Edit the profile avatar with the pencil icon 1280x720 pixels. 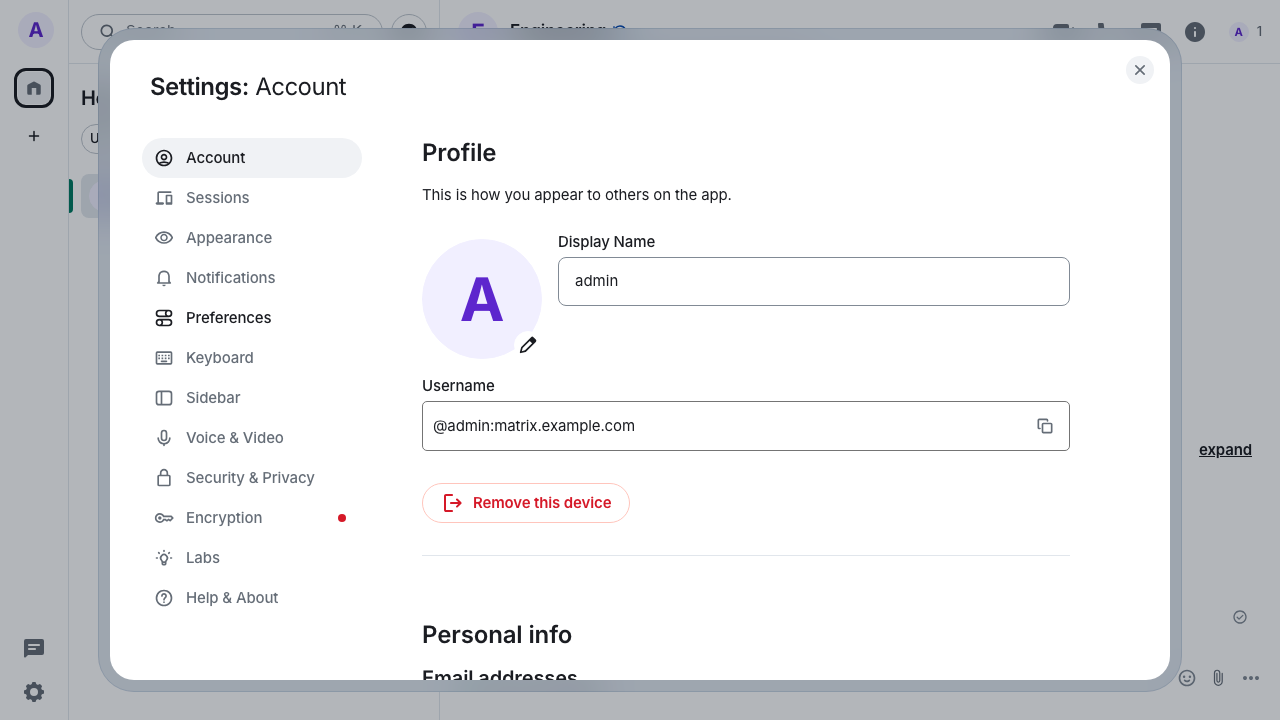tap(528, 345)
